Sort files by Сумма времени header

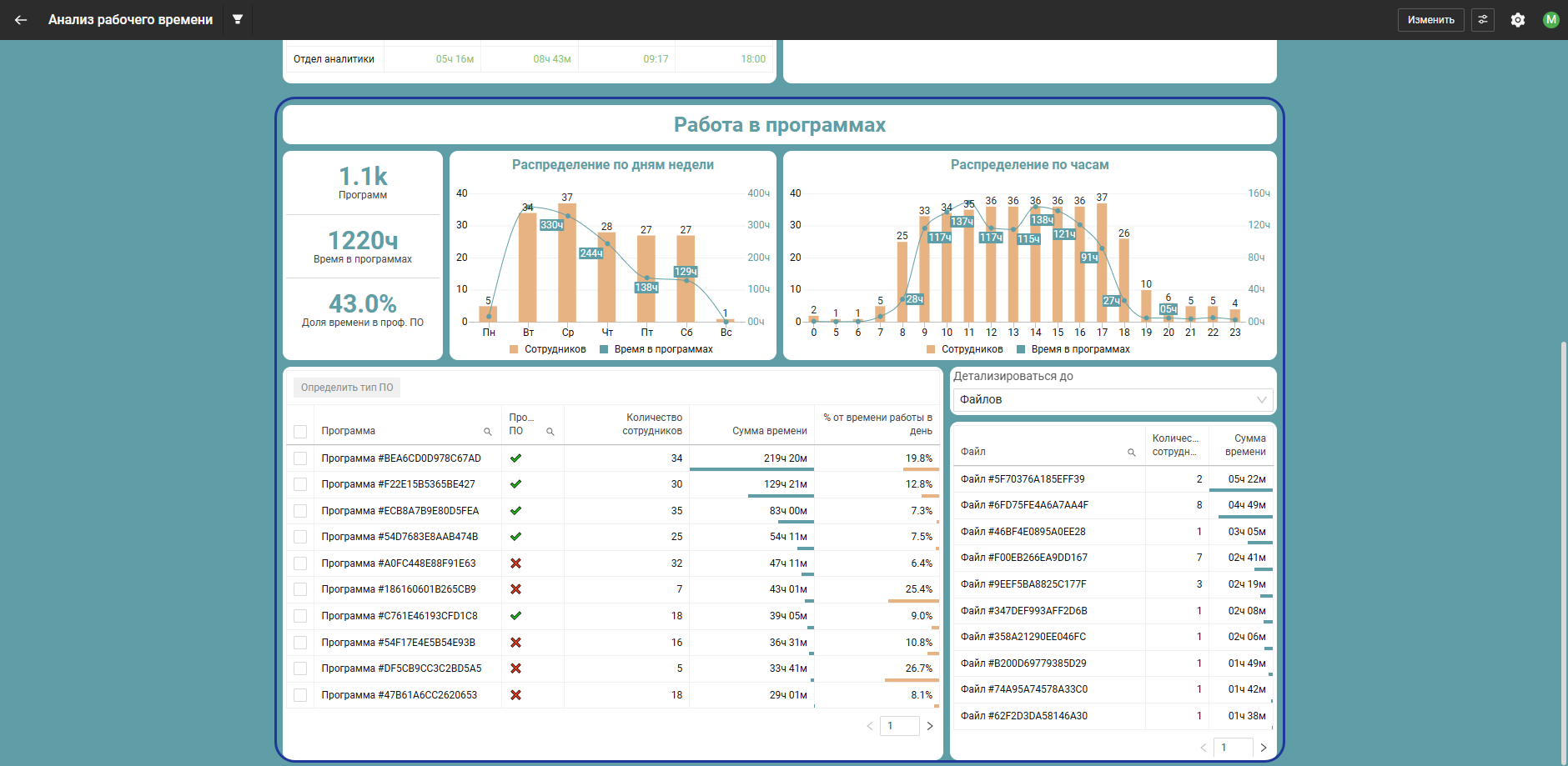1241,445
